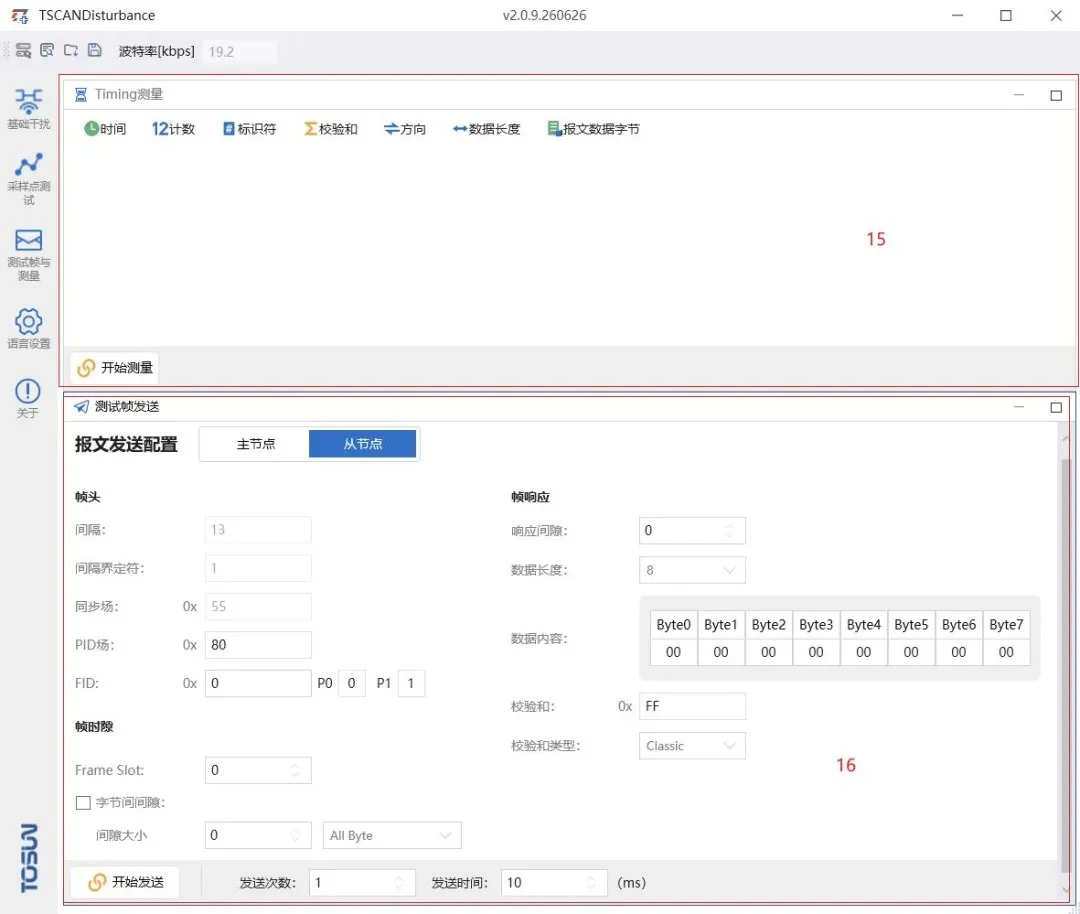The height and width of the screenshot is (914, 1080).
Task: Minimize the 测试帧发送 panel
Action: pyautogui.click(x=1019, y=407)
